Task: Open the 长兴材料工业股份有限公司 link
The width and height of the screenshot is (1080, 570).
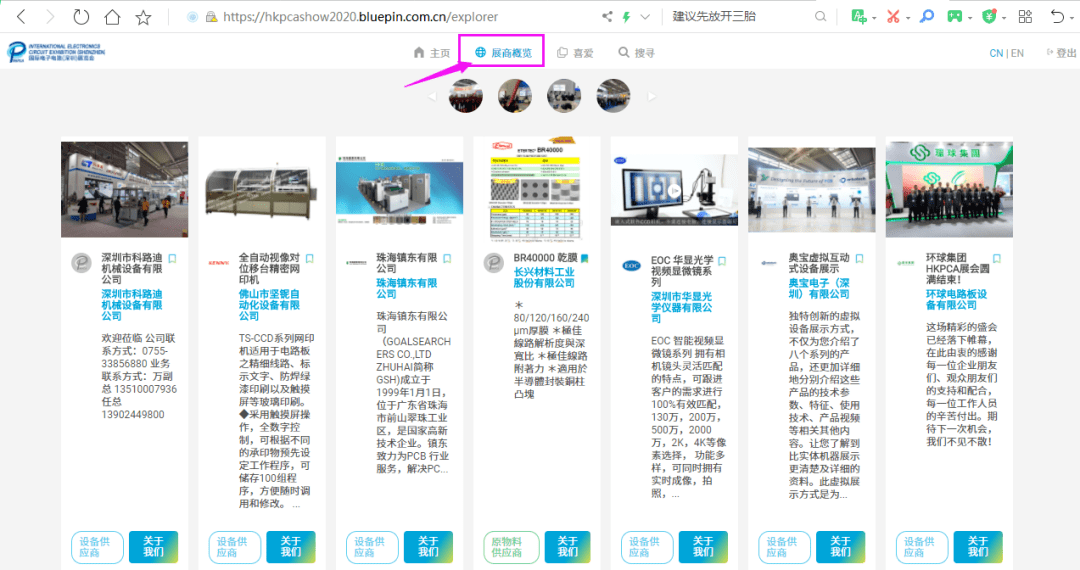Action: (x=544, y=277)
